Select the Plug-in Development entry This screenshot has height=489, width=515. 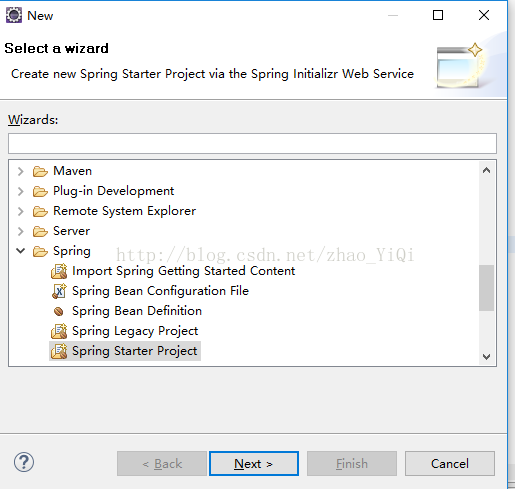tap(113, 191)
